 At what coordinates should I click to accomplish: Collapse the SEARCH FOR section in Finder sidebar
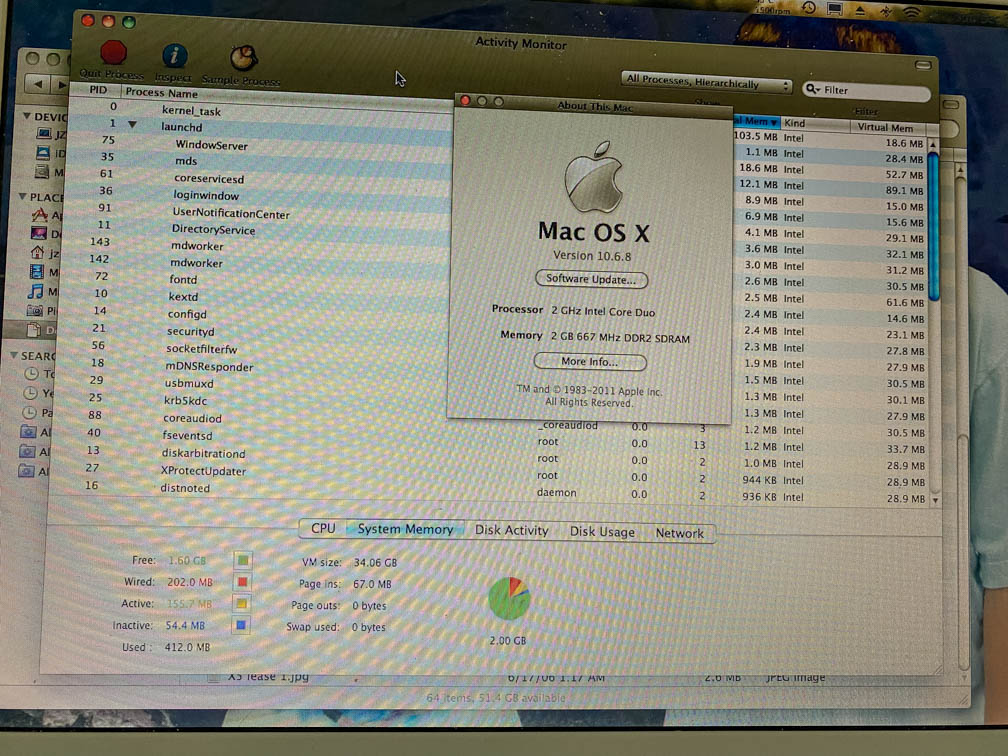(x=14, y=355)
